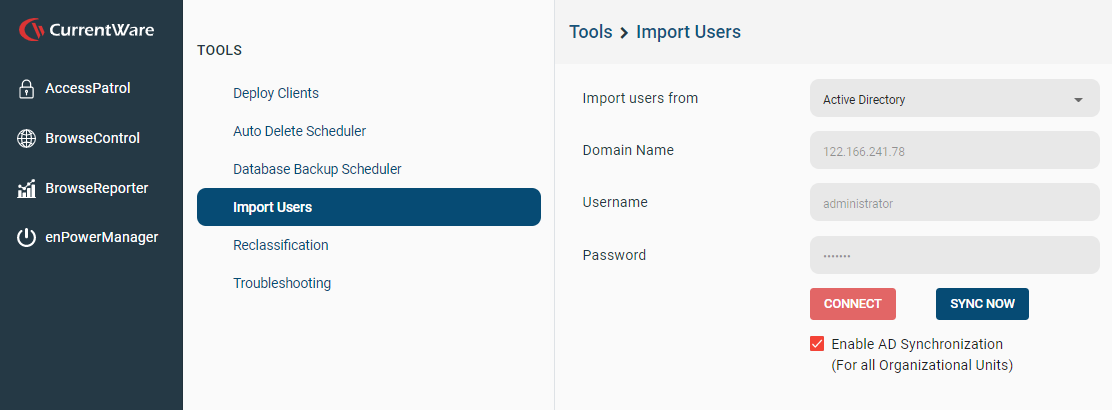Open Reclassification tool

click(x=281, y=245)
